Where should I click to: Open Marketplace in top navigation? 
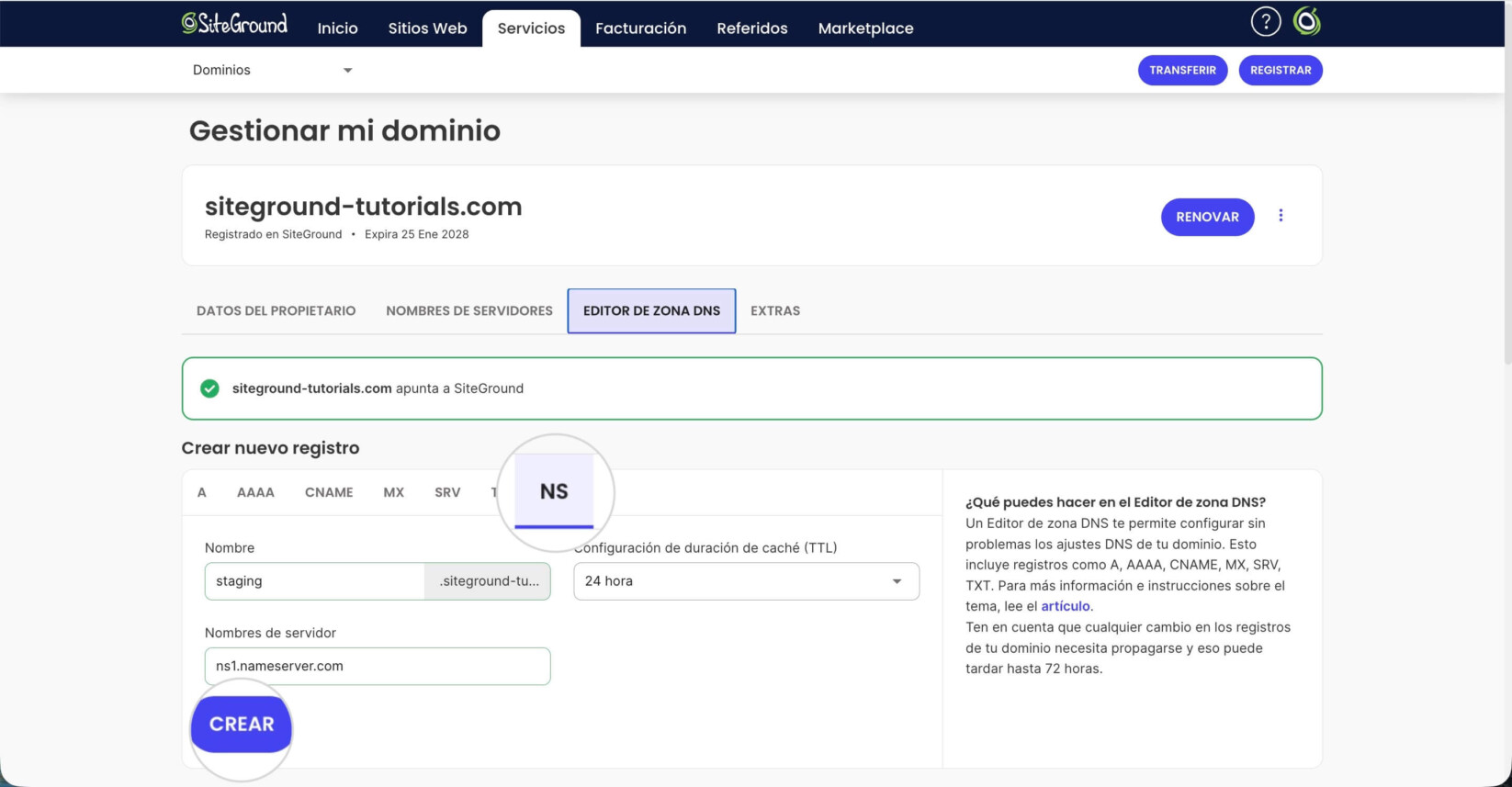click(x=865, y=28)
